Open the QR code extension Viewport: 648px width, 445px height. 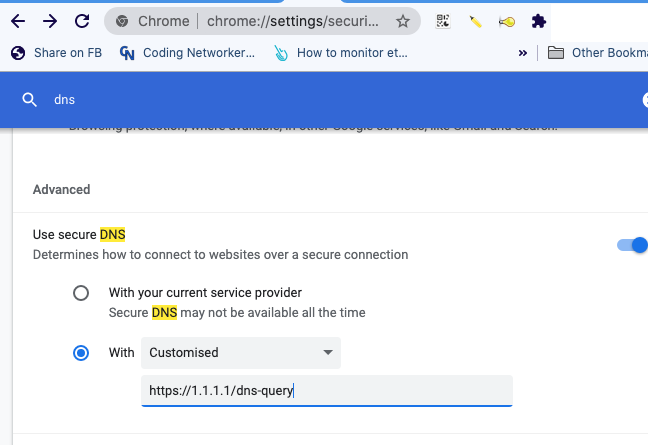[443, 21]
